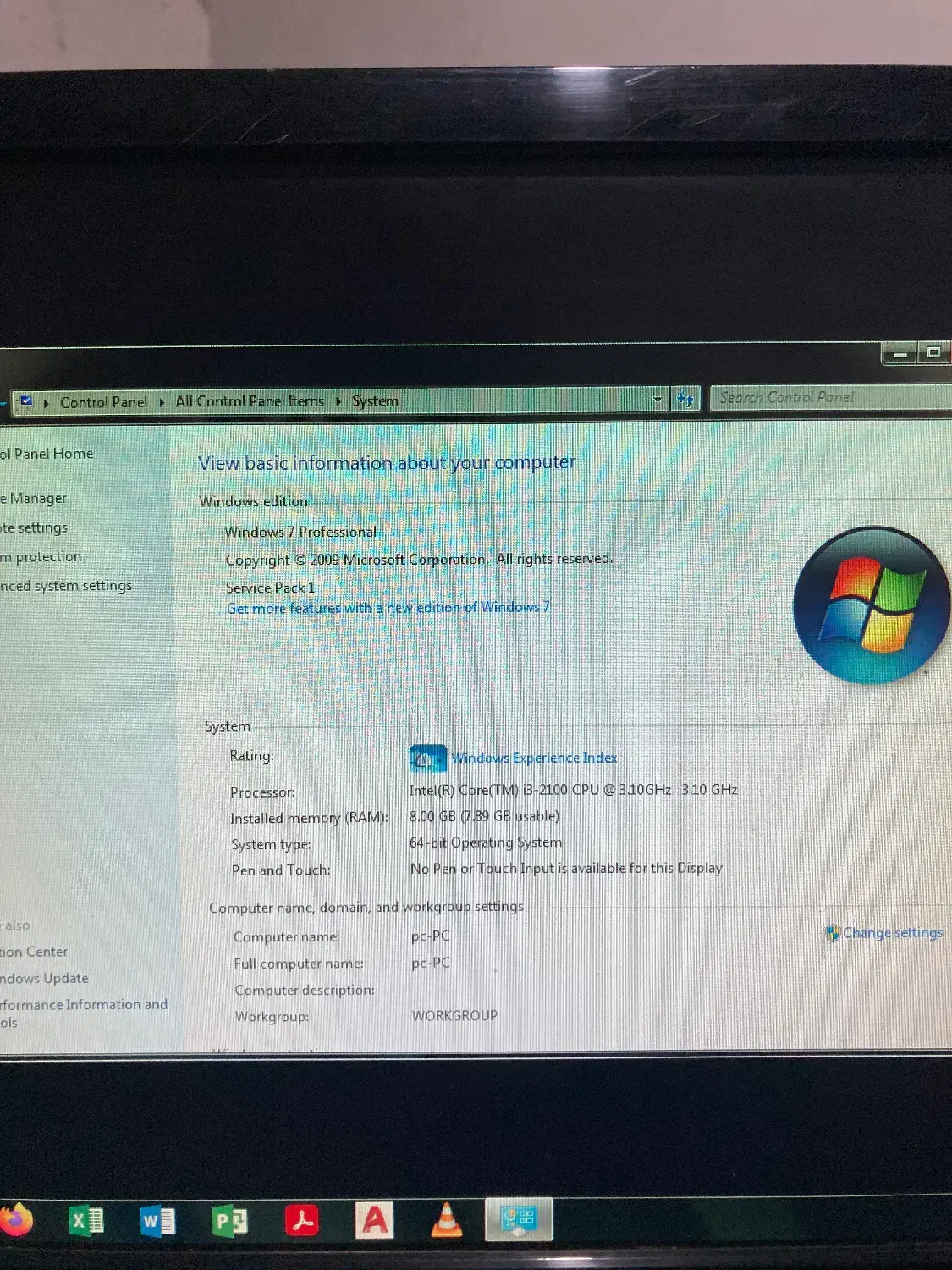Click the System breadcrumb segment
Image resolution: width=952 pixels, height=1270 pixels.
(x=375, y=400)
